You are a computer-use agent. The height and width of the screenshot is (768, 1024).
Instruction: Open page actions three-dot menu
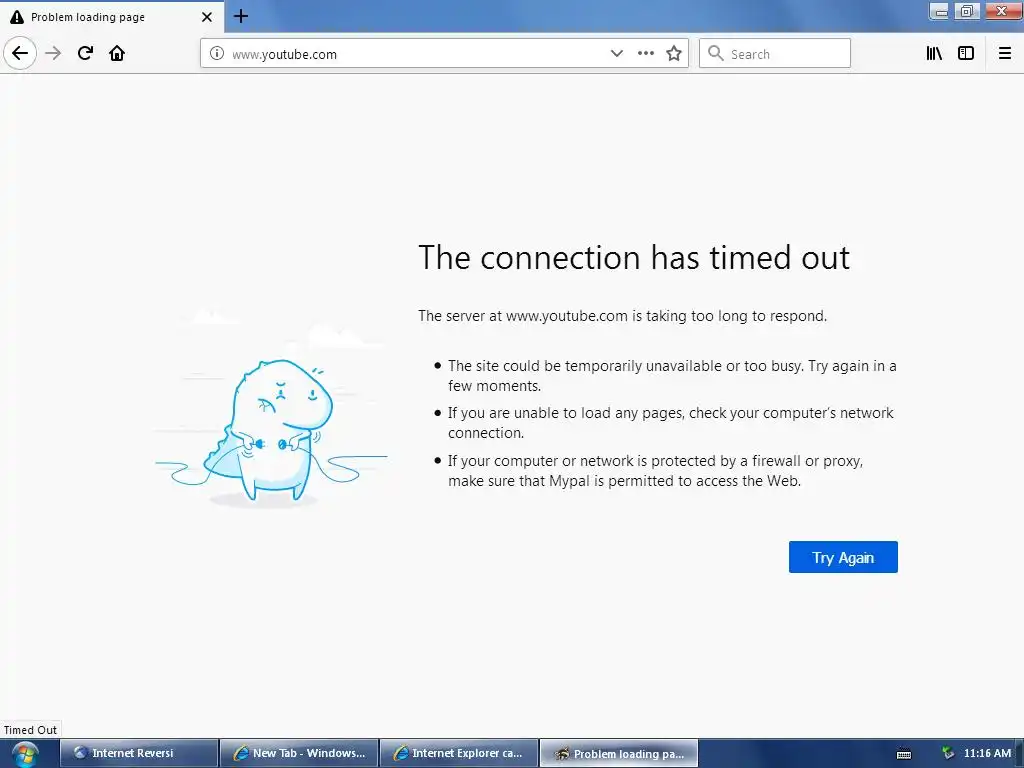tap(646, 54)
